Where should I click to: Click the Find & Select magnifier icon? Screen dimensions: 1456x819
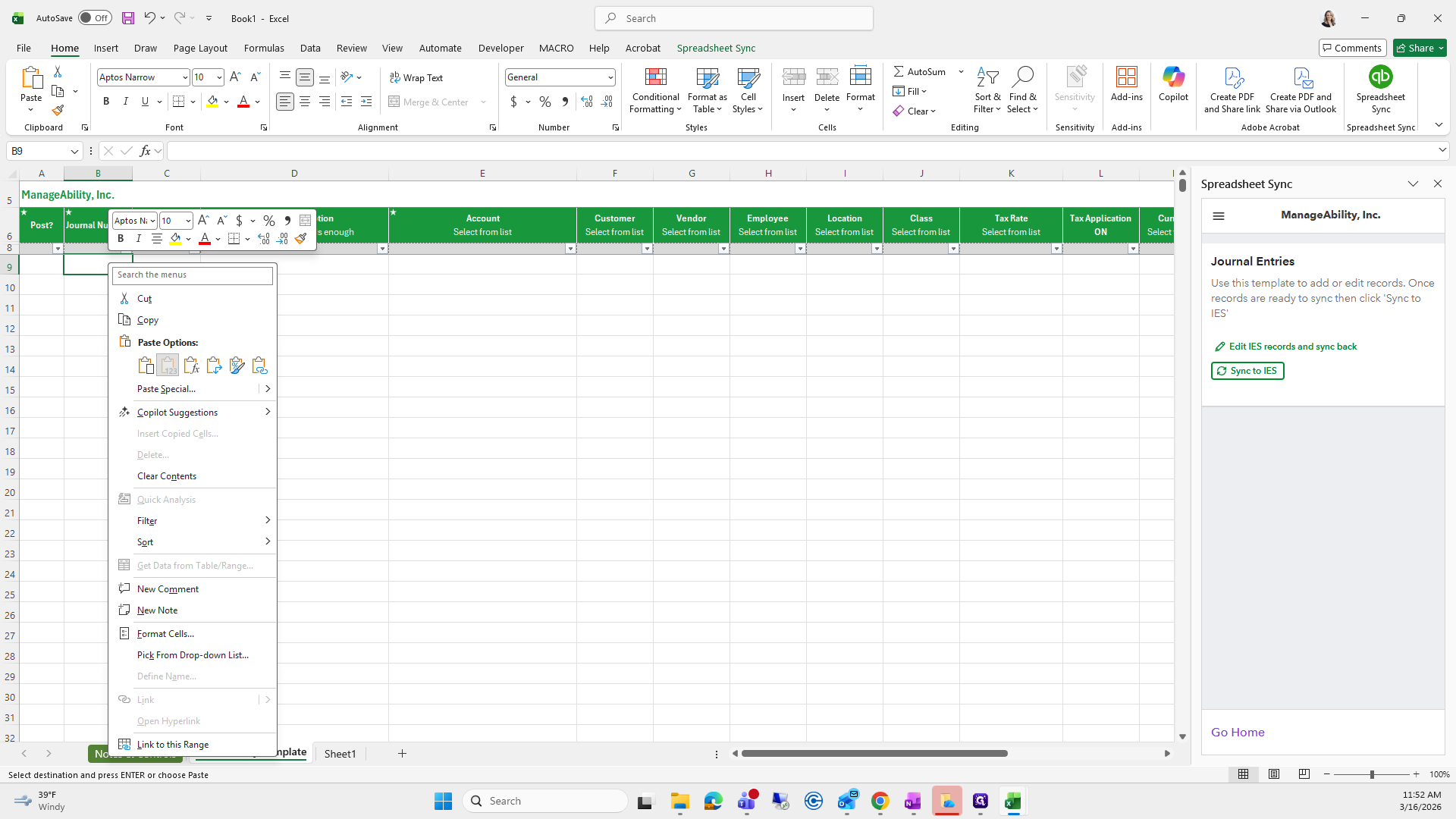pos(1022,77)
